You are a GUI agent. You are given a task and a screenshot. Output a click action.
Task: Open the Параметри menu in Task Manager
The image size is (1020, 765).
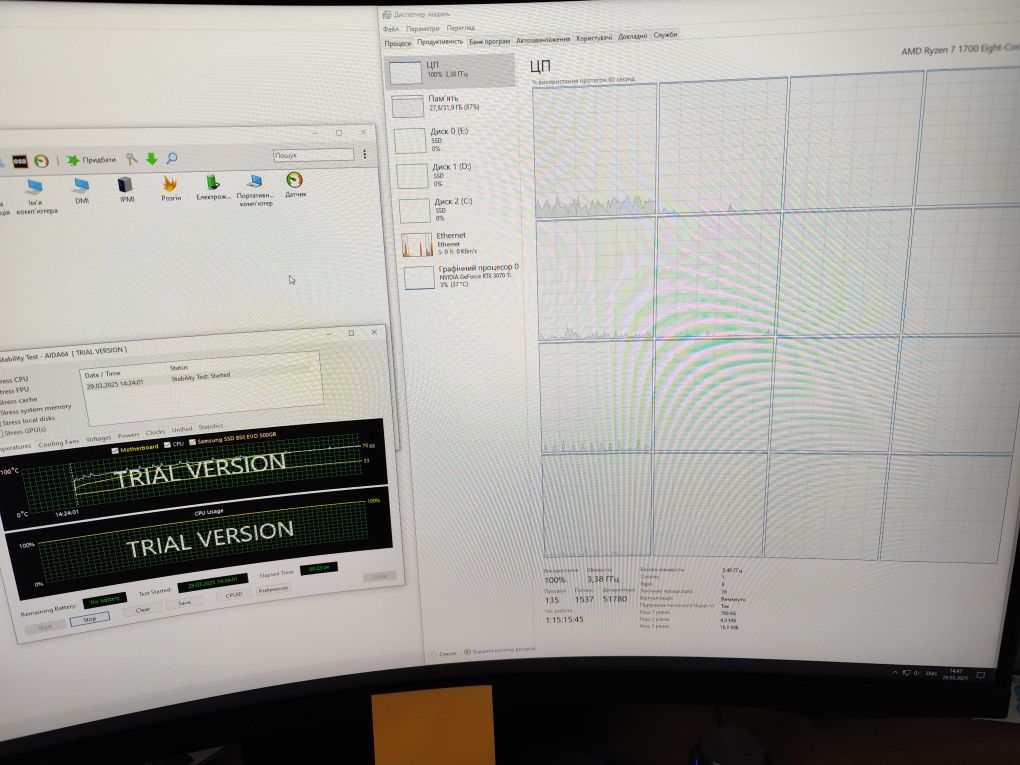pyautogui.click(x=423, y=29)
